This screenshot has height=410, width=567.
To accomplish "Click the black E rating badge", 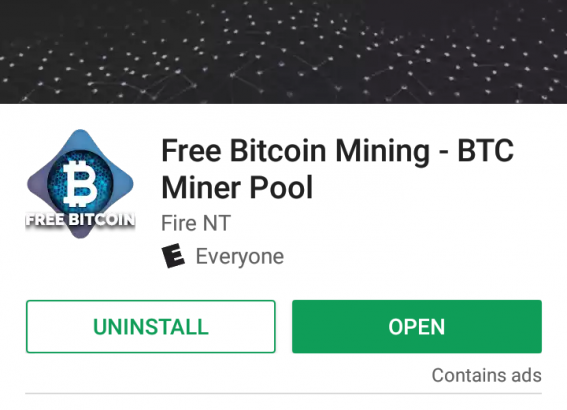I will pyautogui.click(x=173, y=256).
